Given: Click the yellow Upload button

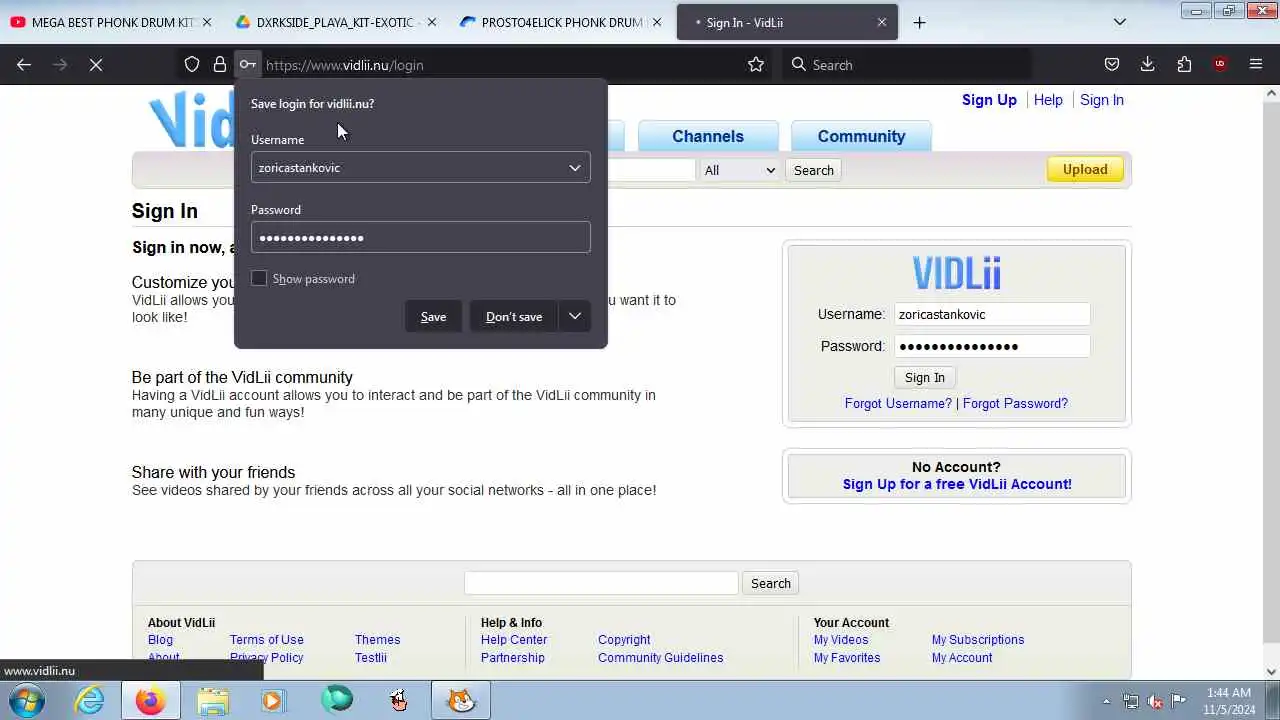Looking at the screenshot, I should (1085, 170).
